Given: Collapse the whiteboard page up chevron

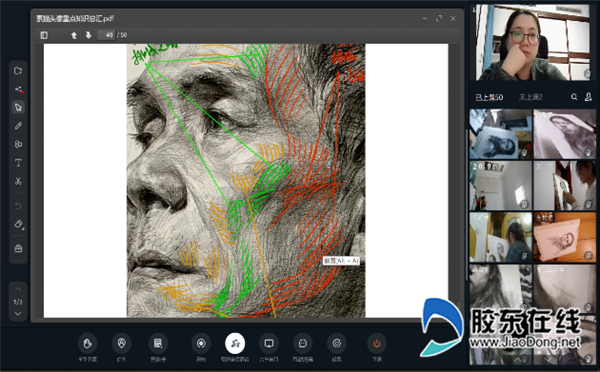Looking at the screenshot, I should pos(18,289).
